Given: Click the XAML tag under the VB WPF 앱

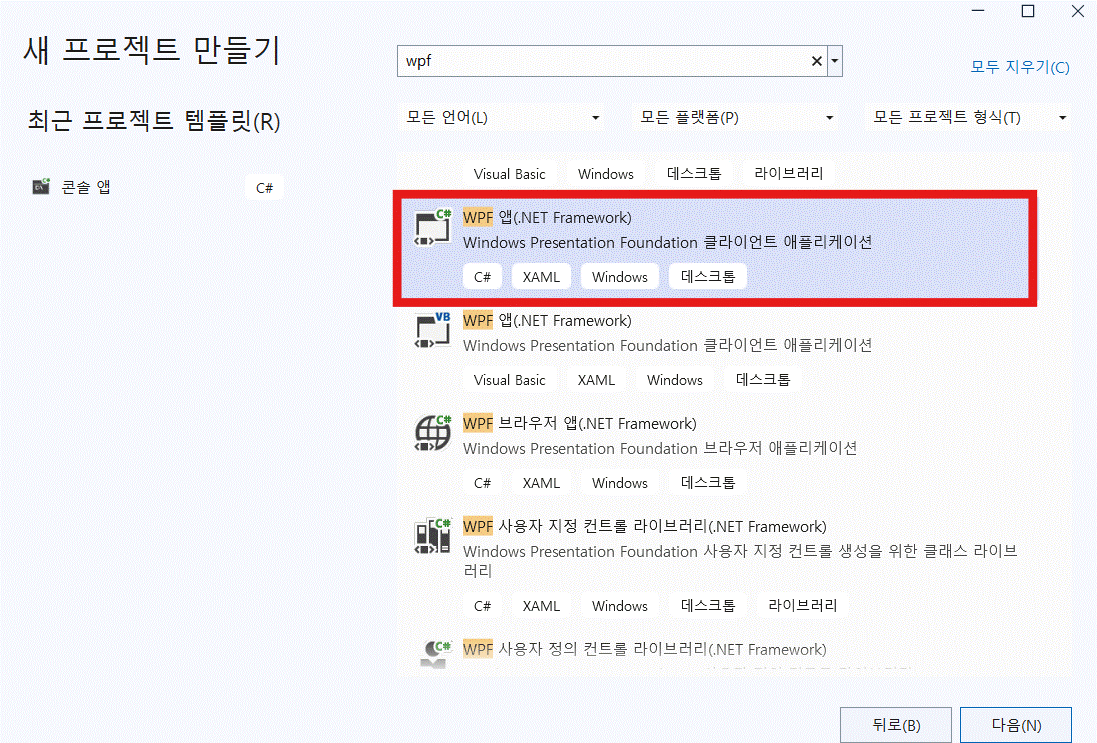Looking at the screenshot, I should click(x=596, y=380).
